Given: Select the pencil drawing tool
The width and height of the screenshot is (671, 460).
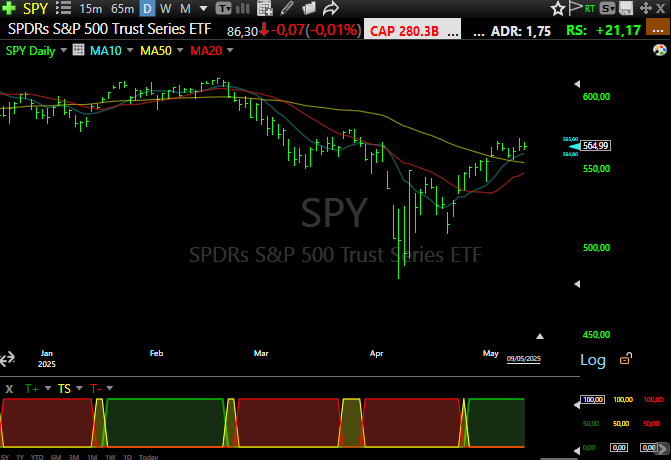Looking at the screenshot, I should tap(287, 8).
